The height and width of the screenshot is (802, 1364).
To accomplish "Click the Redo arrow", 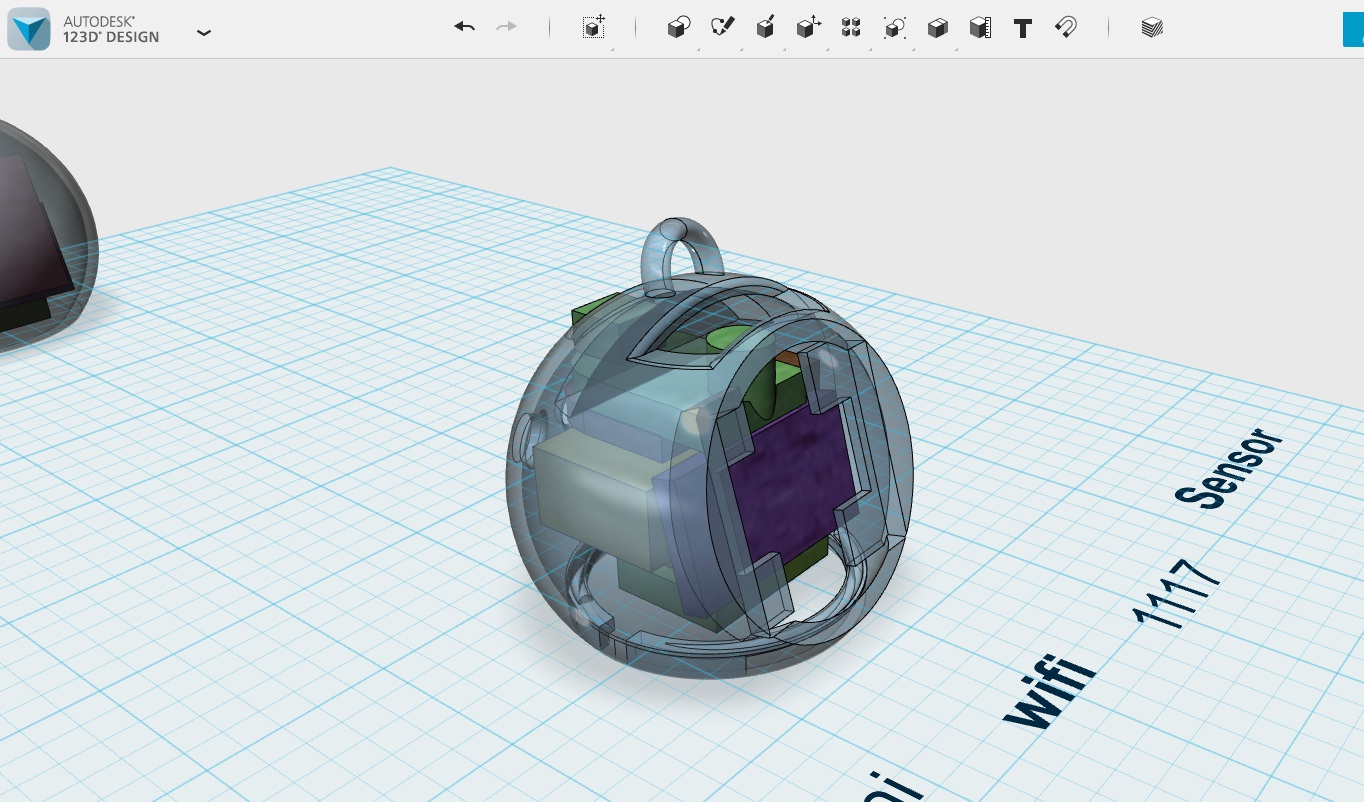I will click(x=507, y=27).
